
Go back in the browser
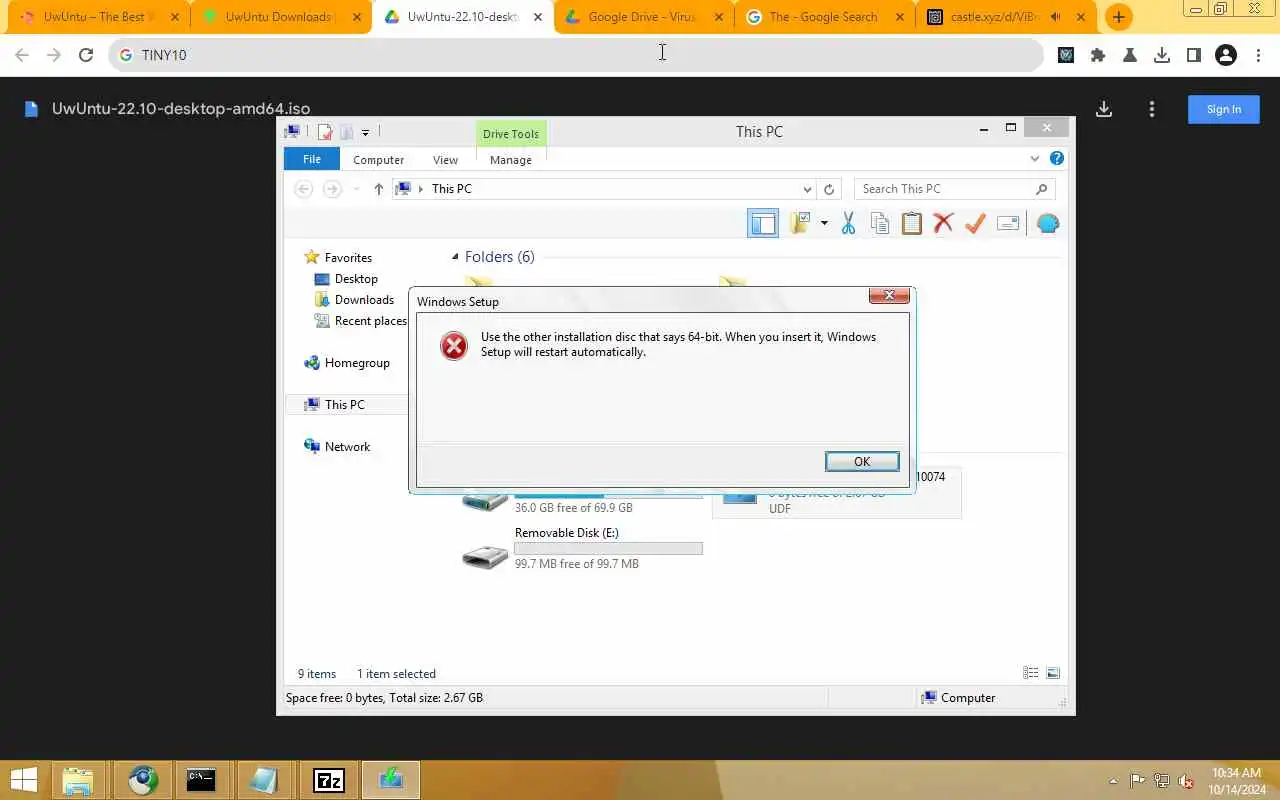[22, 55]
